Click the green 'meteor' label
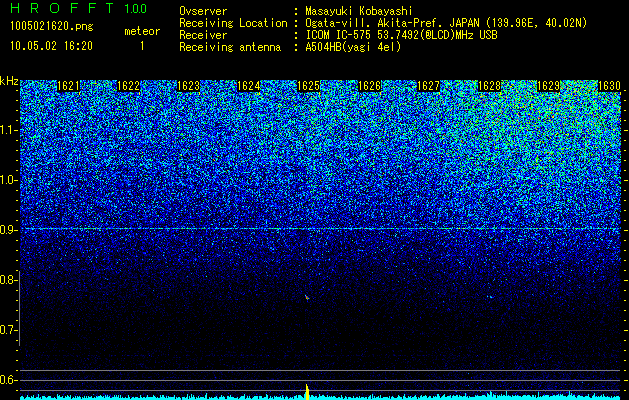The width and height of the screenshot is (629, 400). click(142, 31)
